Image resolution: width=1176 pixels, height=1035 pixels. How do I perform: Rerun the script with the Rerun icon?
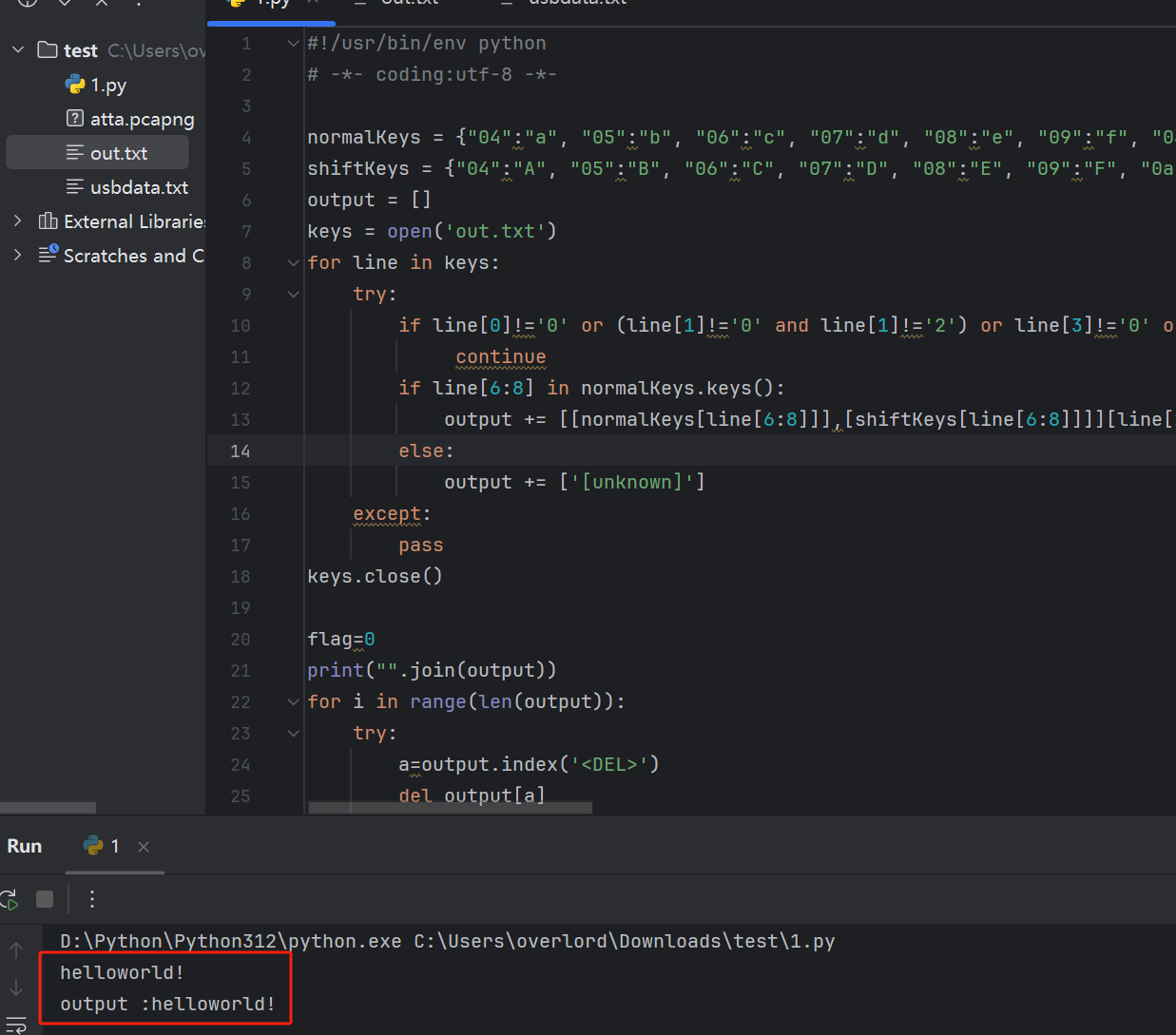click(x=10, y=899)
